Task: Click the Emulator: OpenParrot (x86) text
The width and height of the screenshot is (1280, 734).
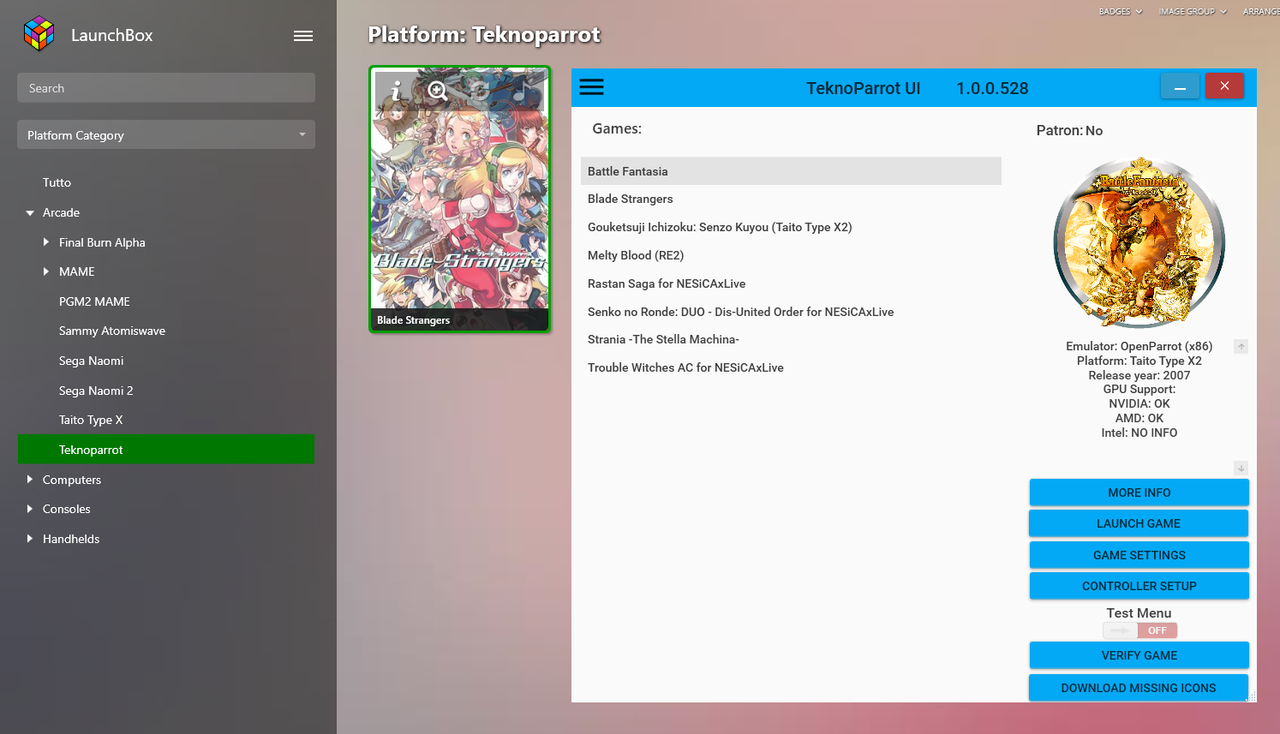Action: coord(1139,346)
